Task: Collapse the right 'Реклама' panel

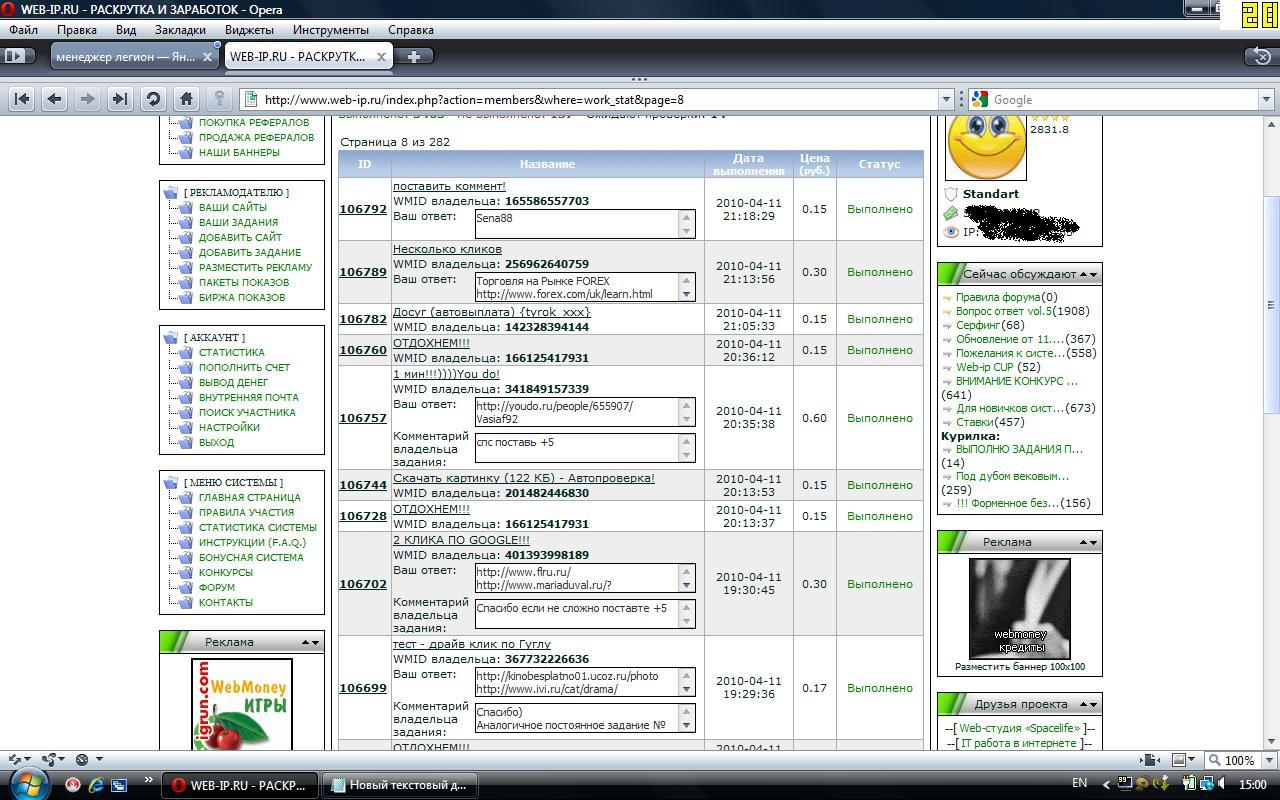Action: click(x=1087, y=542)
